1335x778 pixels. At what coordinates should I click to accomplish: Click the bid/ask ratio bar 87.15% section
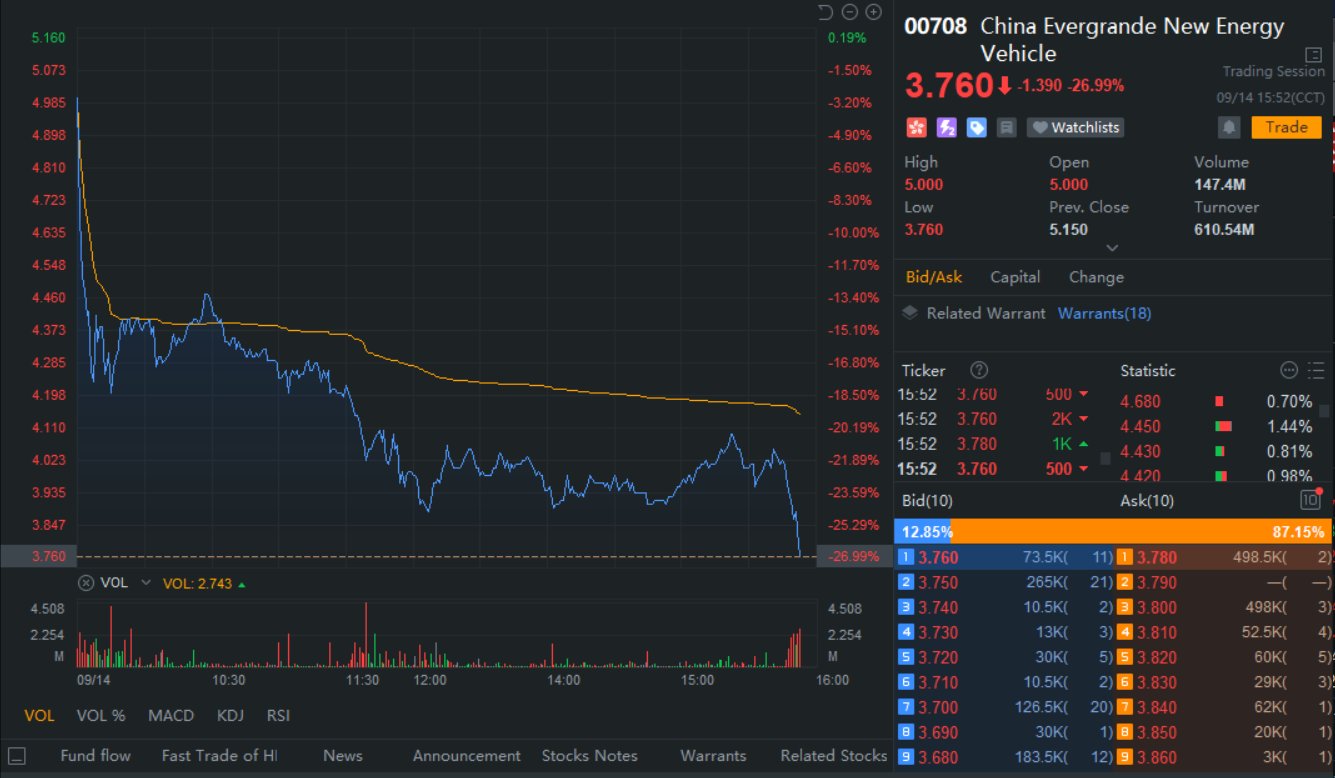(x=1143, y=532)
